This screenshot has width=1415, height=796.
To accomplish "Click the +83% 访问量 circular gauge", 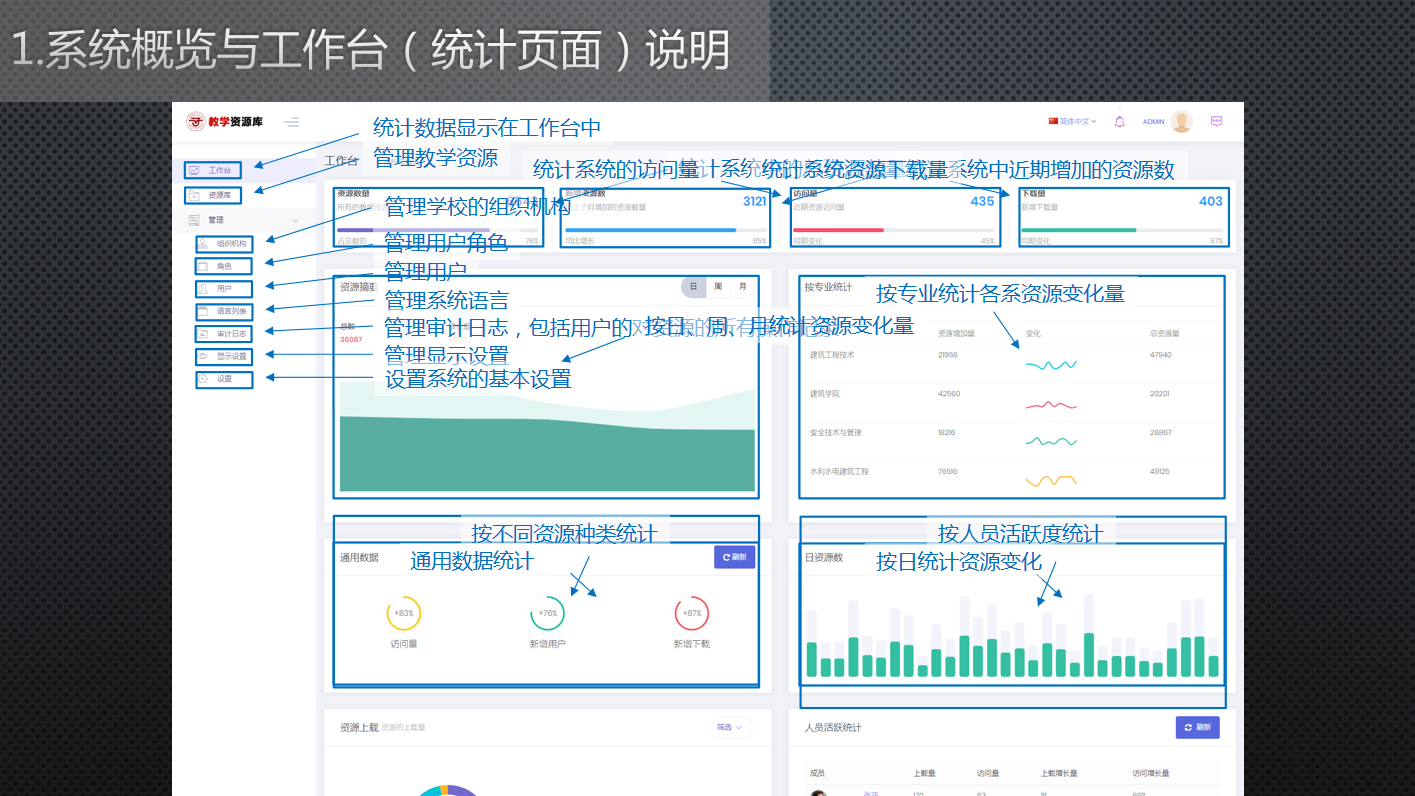I will click(x=404, y=613).
